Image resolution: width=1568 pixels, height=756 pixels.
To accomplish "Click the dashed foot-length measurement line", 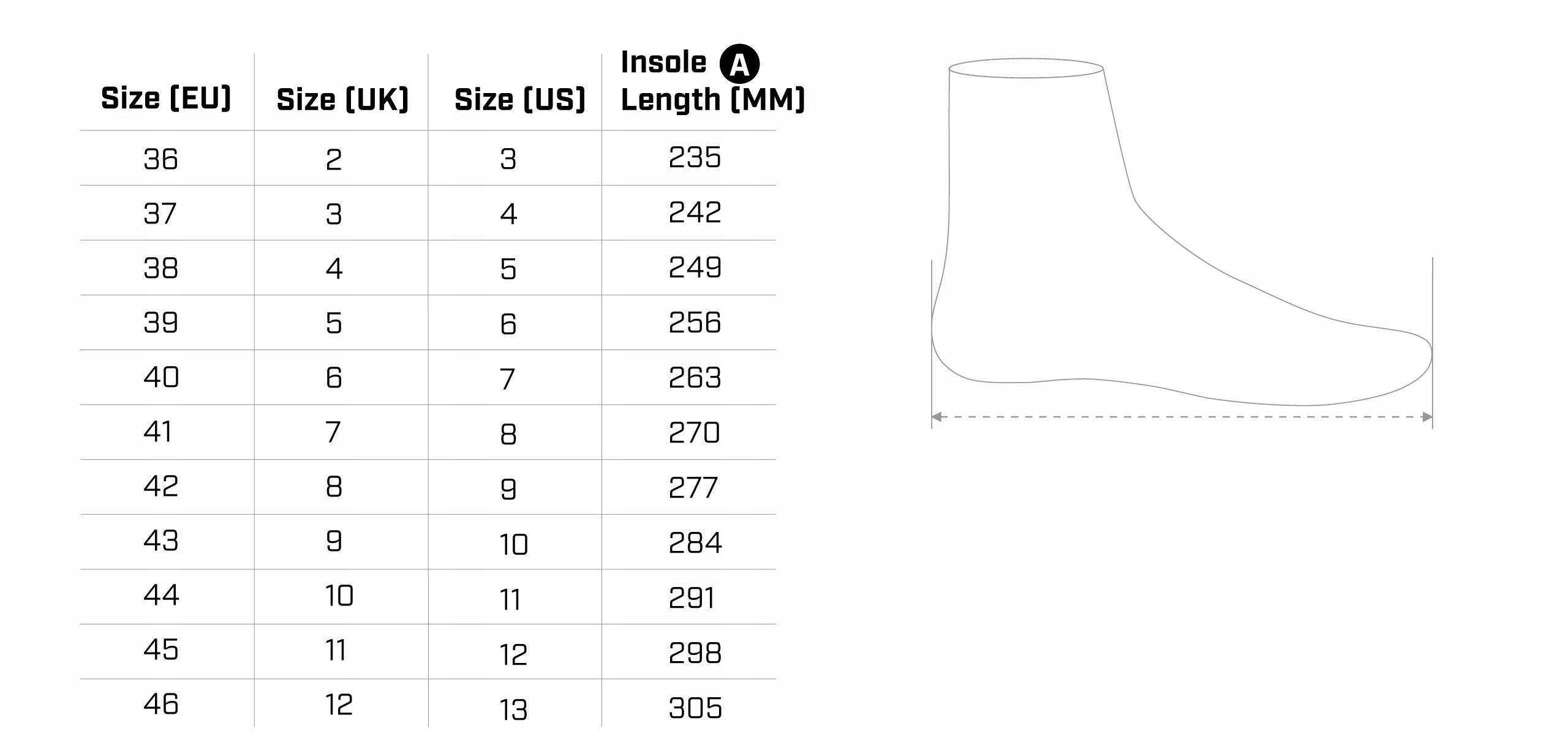I will [1182, 417].
